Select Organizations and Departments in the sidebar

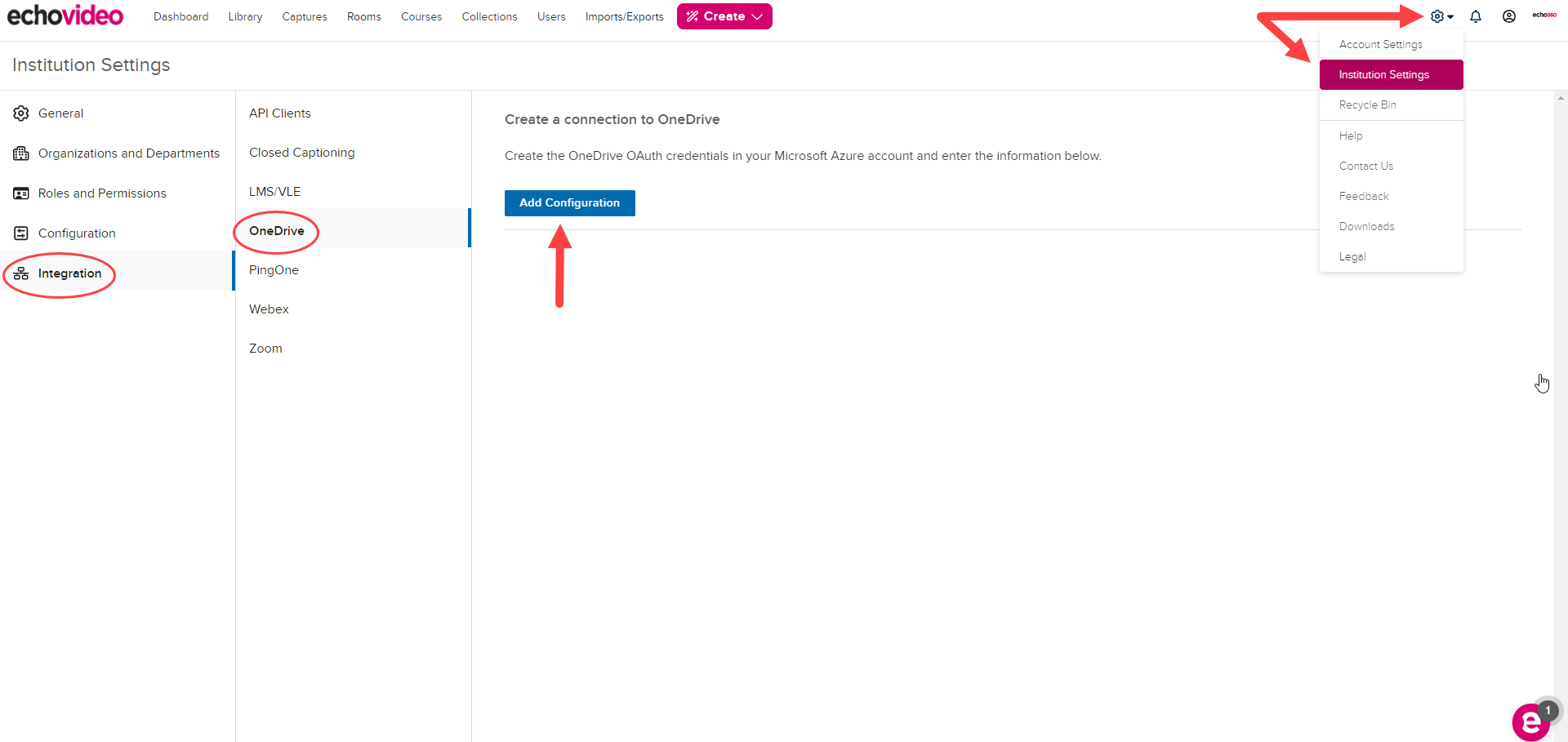(x=118, y=153)
